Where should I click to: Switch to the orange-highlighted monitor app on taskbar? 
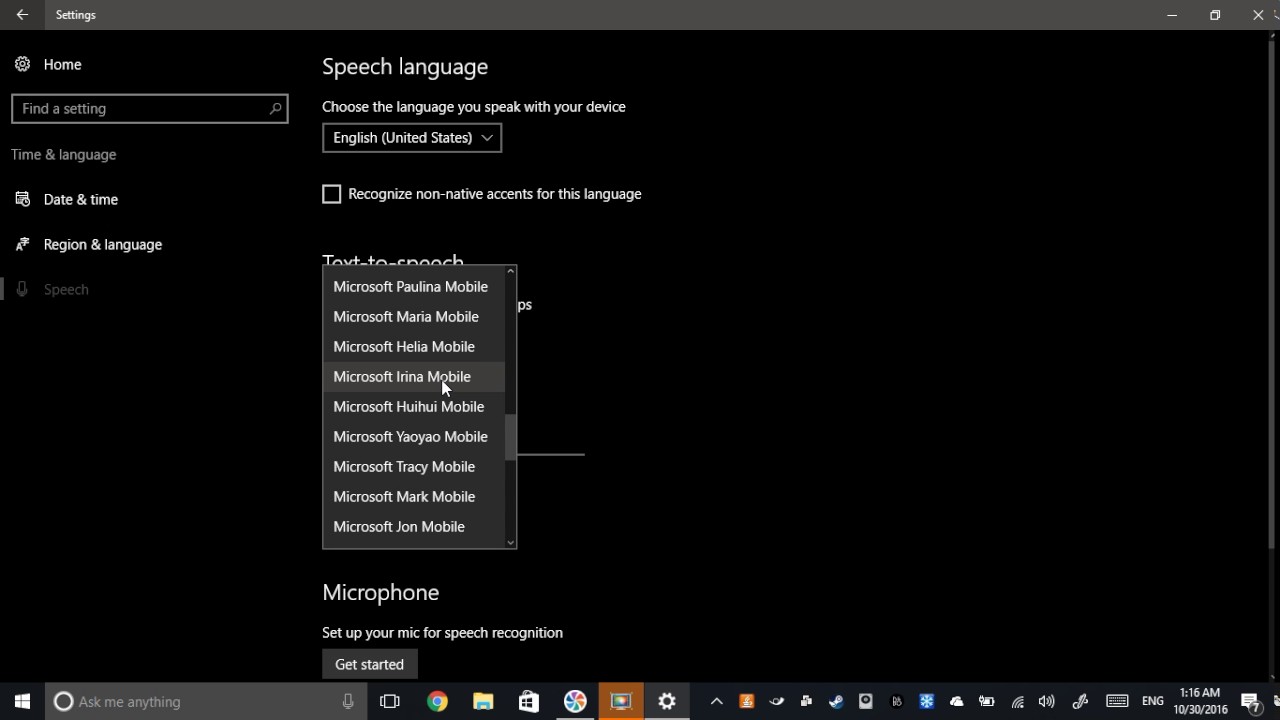(x=621, y=702)
